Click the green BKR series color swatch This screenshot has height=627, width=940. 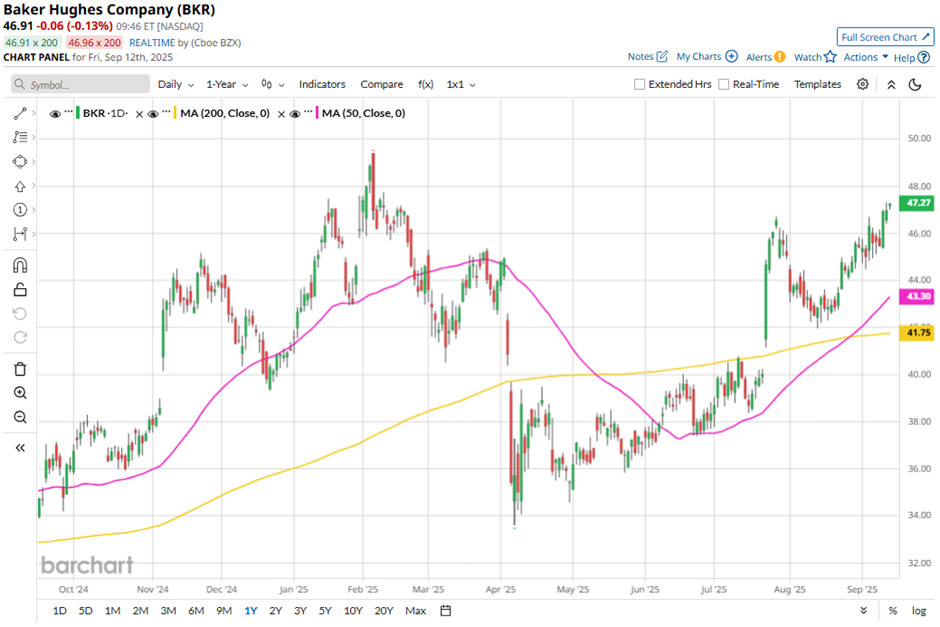(x=78, y=113)
